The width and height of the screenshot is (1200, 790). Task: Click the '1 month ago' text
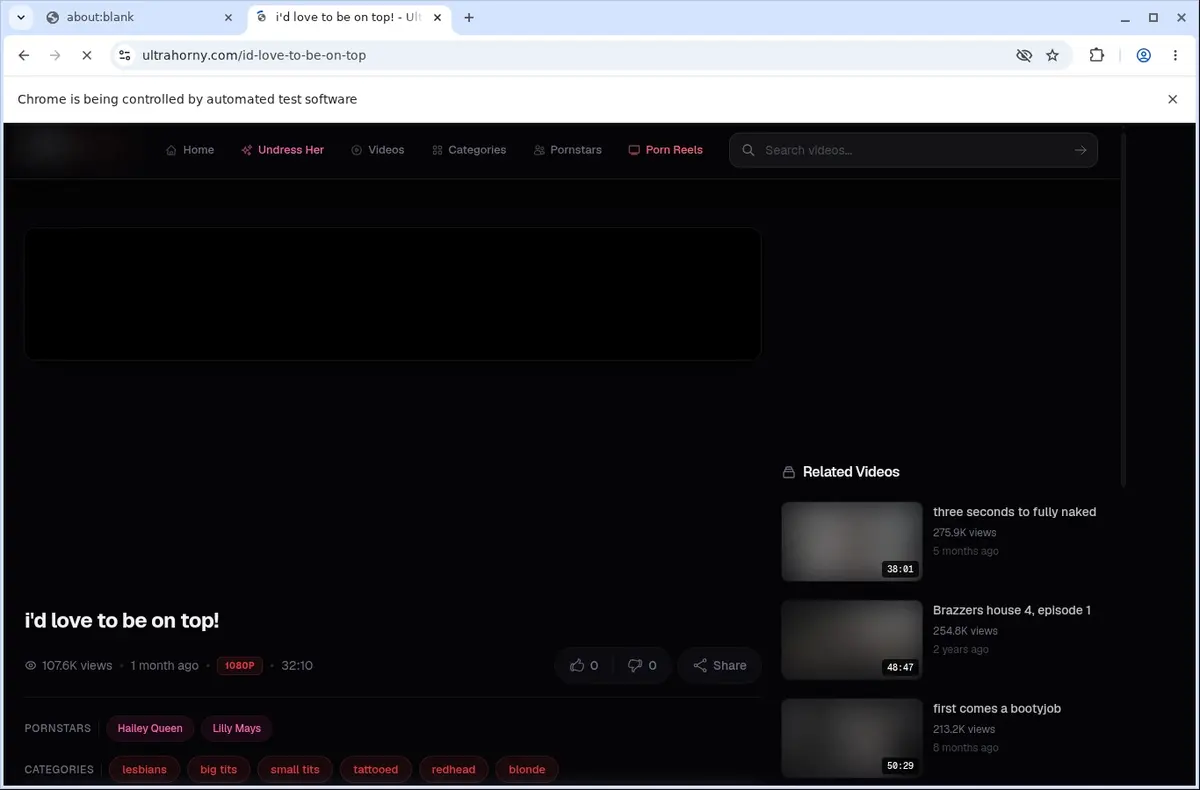point(165,665)
